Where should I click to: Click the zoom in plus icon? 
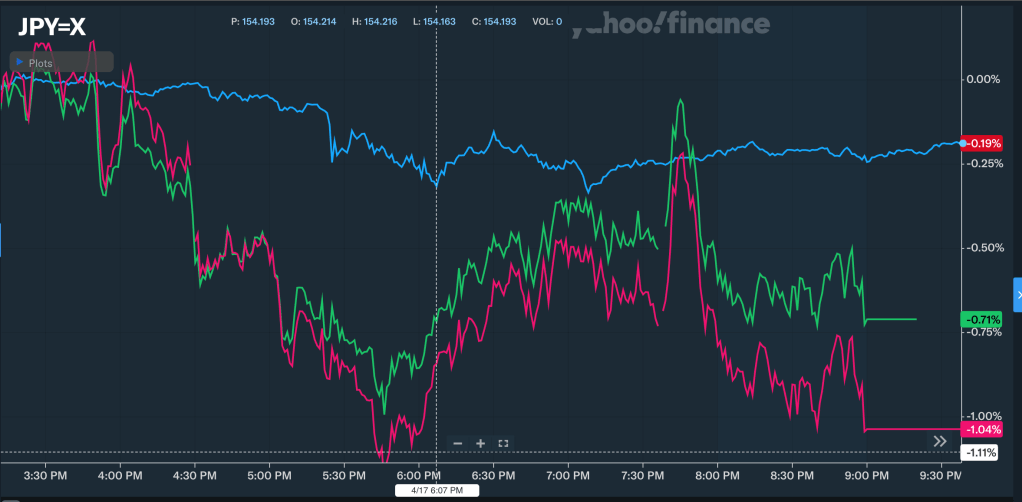point(480,443)
